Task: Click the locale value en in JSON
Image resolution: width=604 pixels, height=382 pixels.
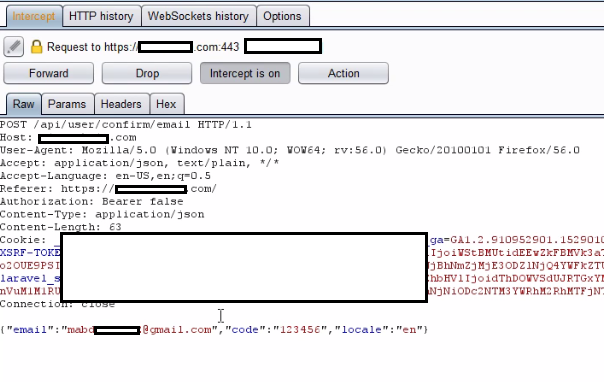Action: [409, 330]
